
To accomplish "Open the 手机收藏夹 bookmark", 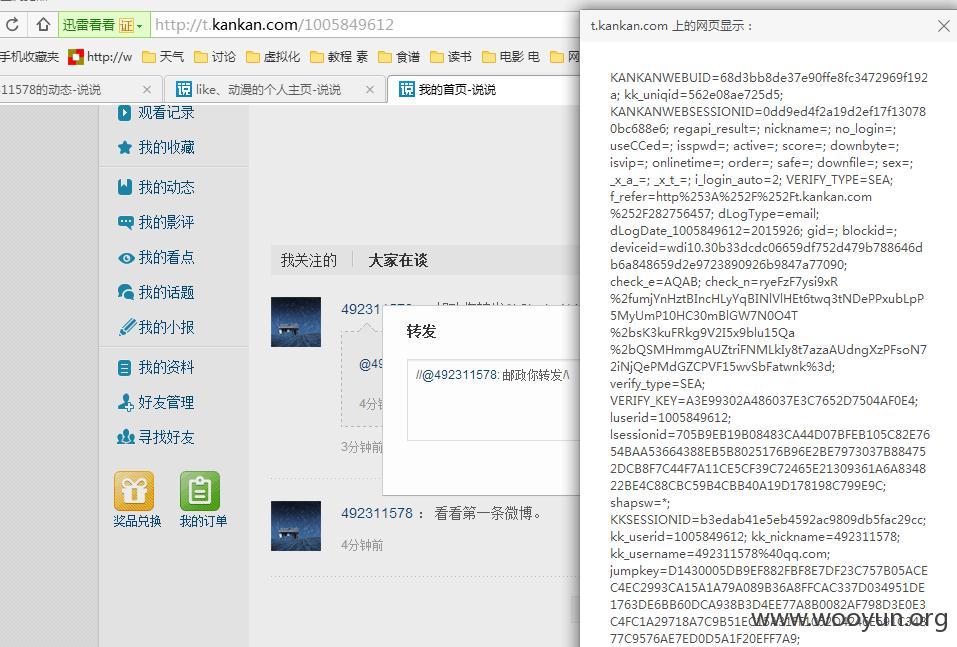I will [29, 57].
